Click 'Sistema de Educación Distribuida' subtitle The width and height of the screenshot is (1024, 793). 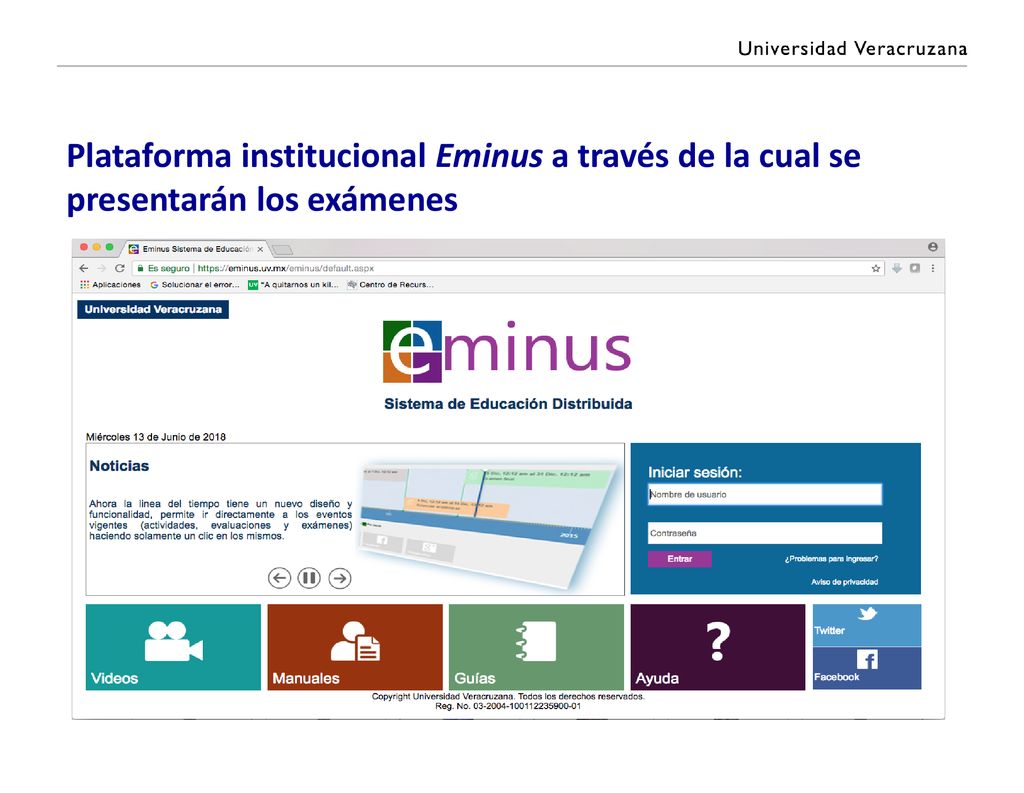(508, 404)
